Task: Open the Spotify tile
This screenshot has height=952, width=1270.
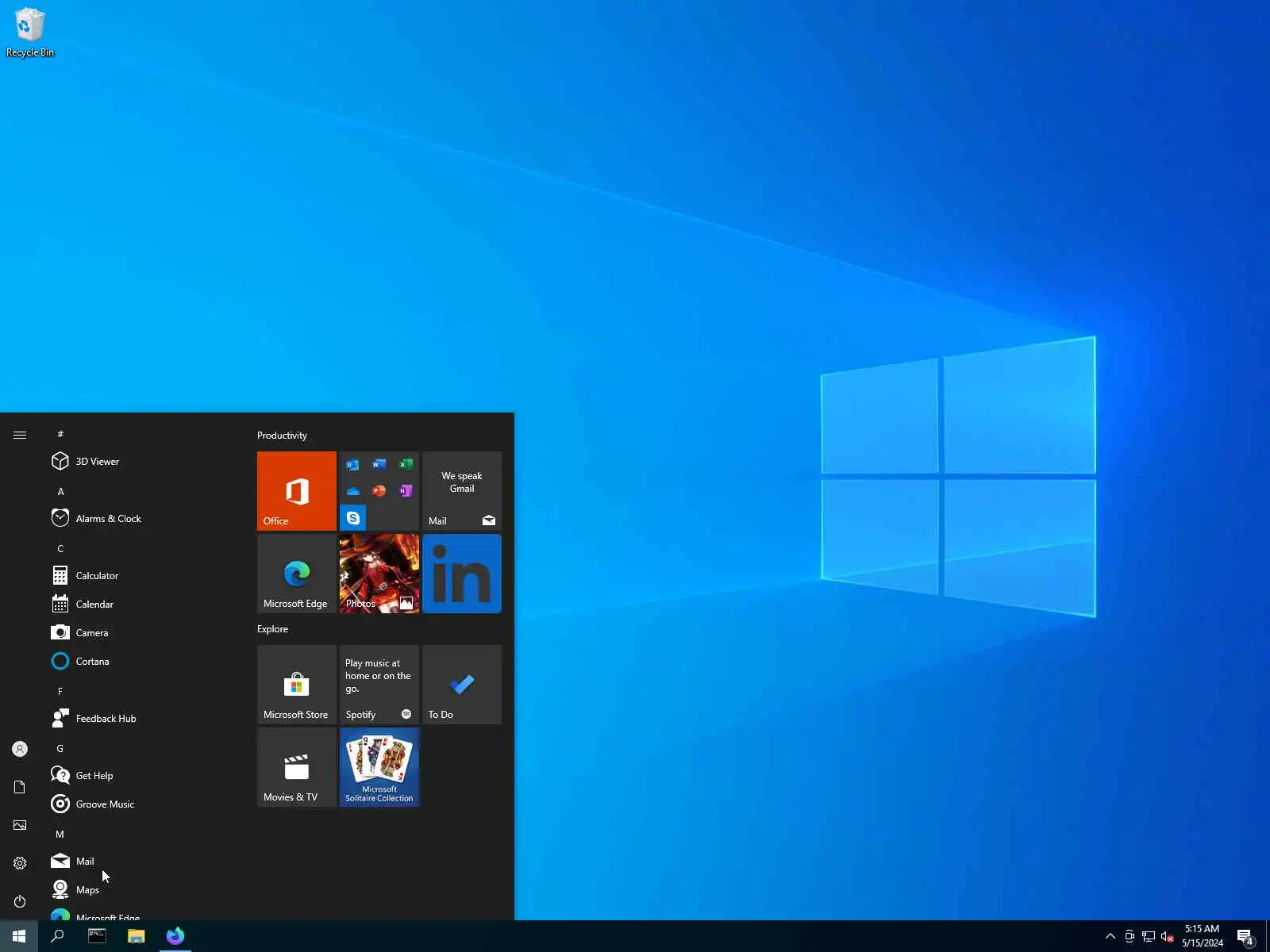Action: pos(379,685)
